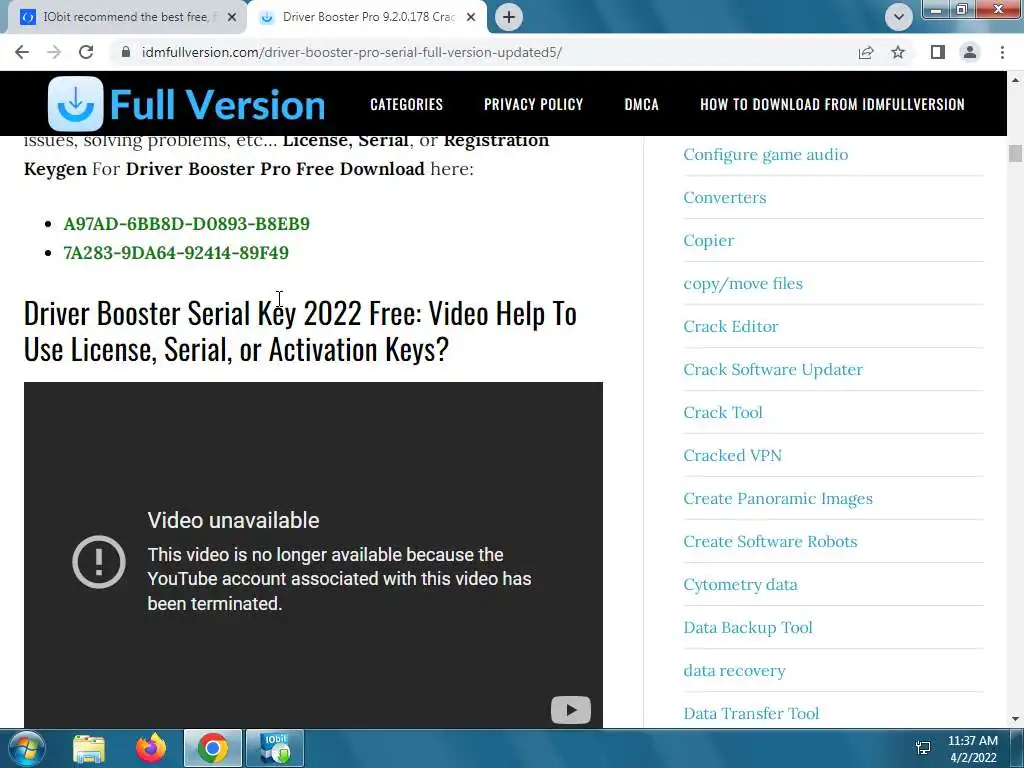
Task: Open the Crack Tool category
Action: click(723, 413)
